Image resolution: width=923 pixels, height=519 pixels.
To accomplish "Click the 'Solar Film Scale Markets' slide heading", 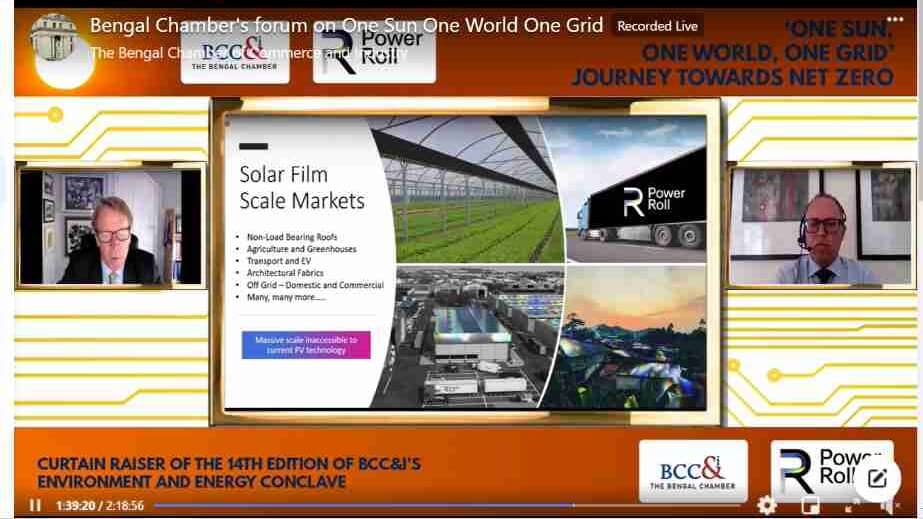I will coord(301,188).
